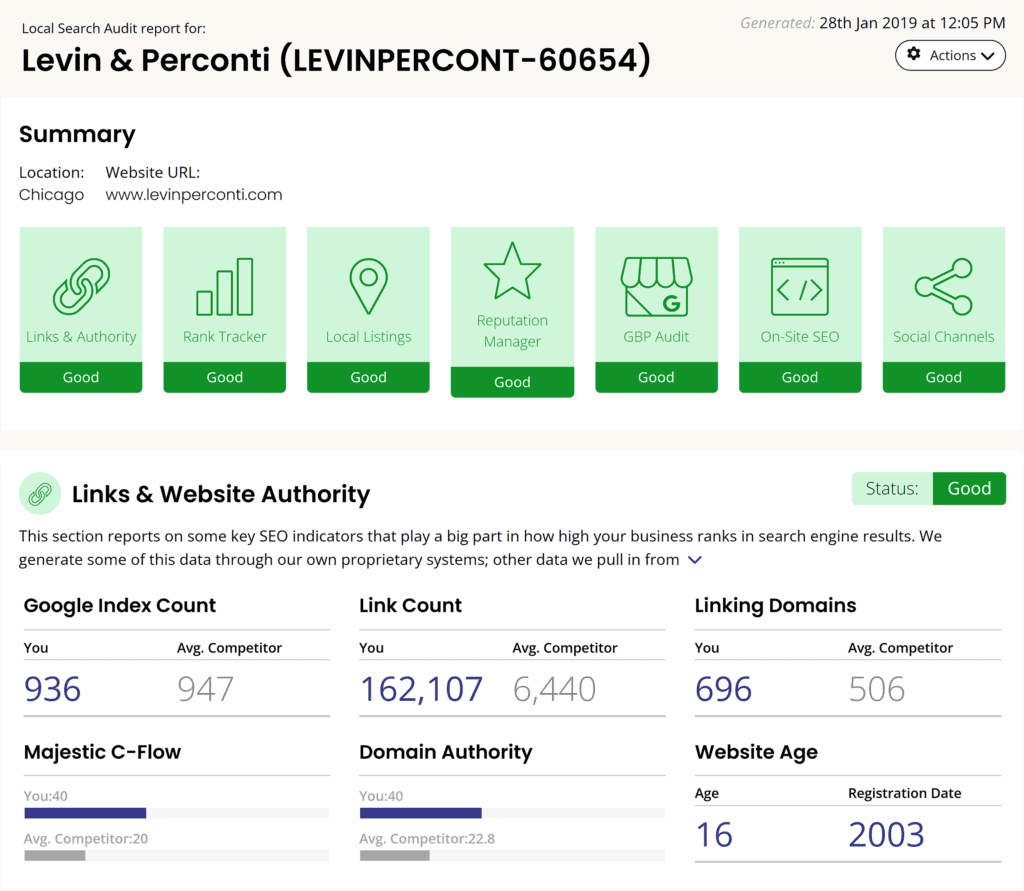The image size is (1024, 891).
Task: Click the Local Listings map pin icon
Action: click(368, 283)
